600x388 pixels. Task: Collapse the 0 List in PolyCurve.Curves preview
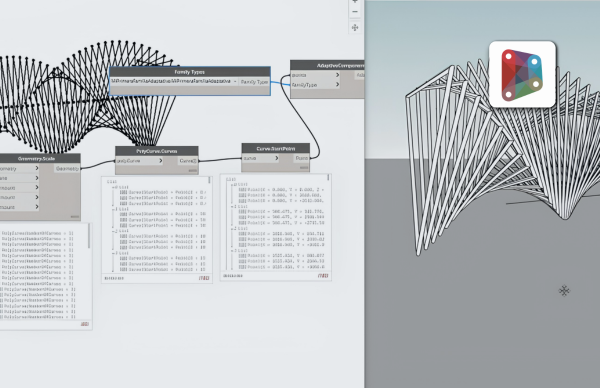pos(114,187)
